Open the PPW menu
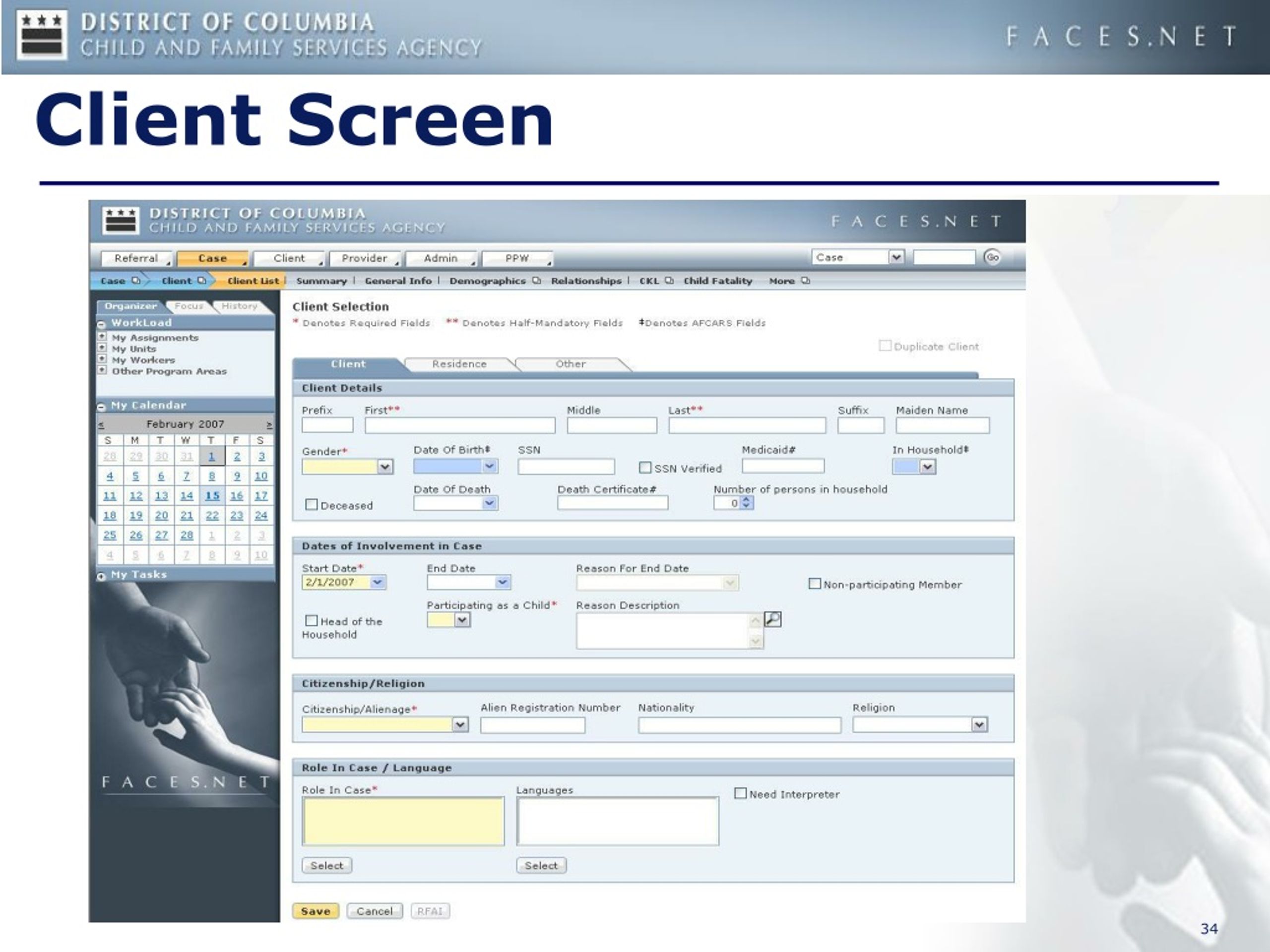Screen dimensions: 1270x952 517,258
